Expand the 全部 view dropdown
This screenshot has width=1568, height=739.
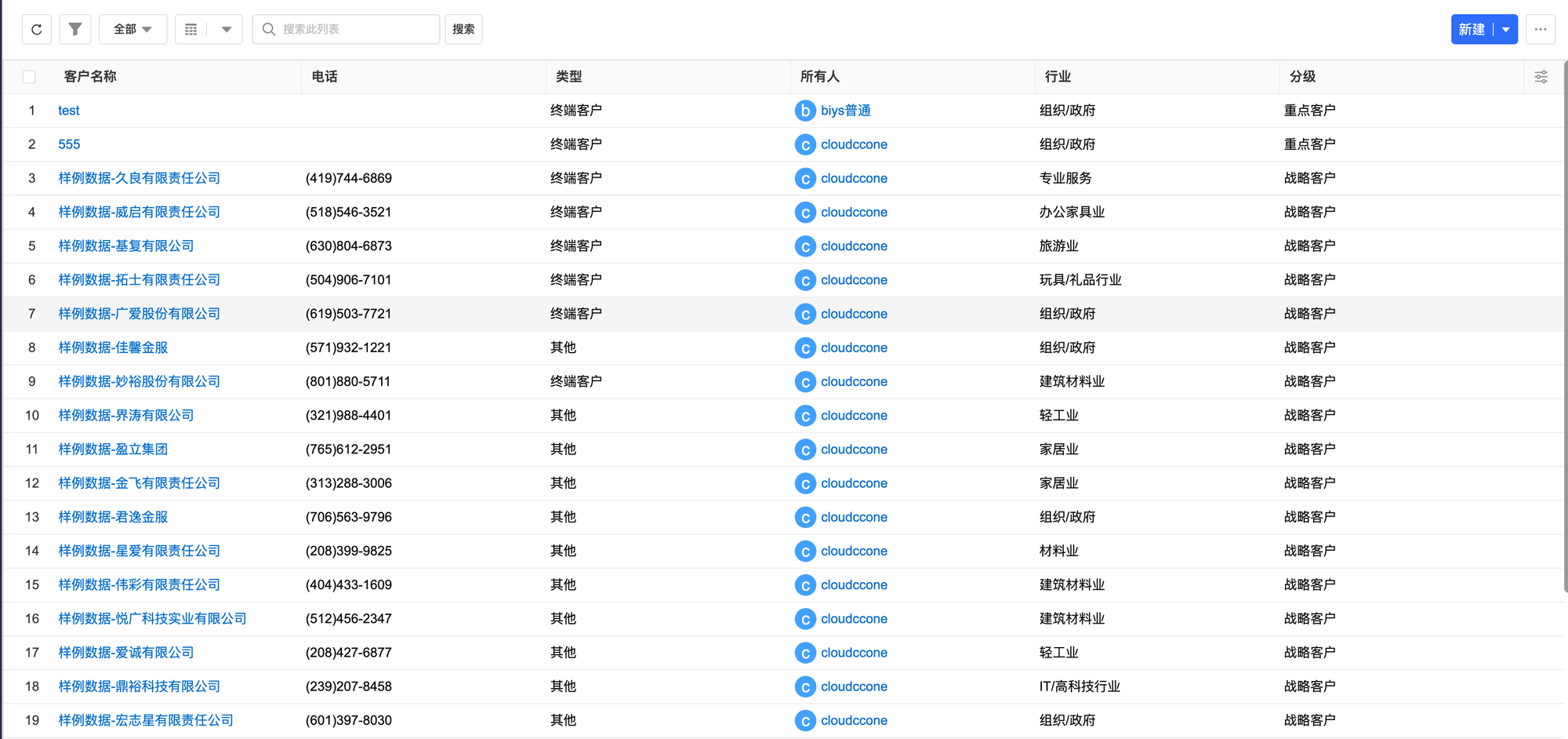click(x=132, y=30)
